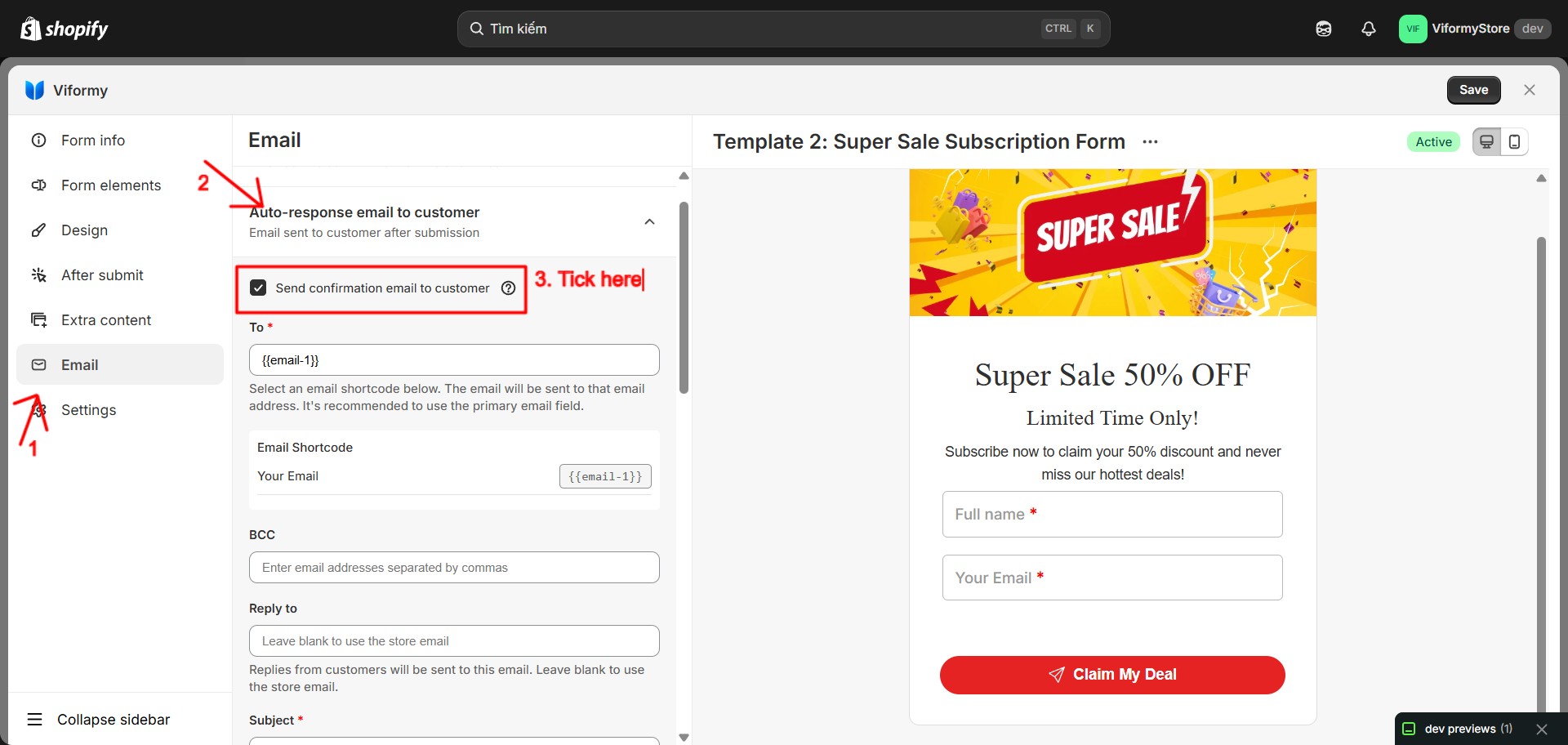Click the Claim My Deal button

[1112, 675]
